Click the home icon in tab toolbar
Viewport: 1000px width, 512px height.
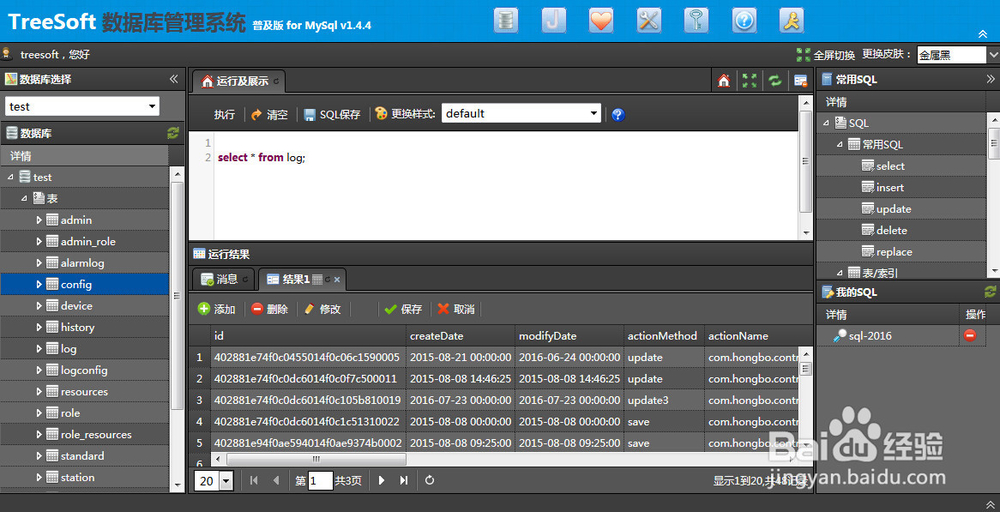724,81
